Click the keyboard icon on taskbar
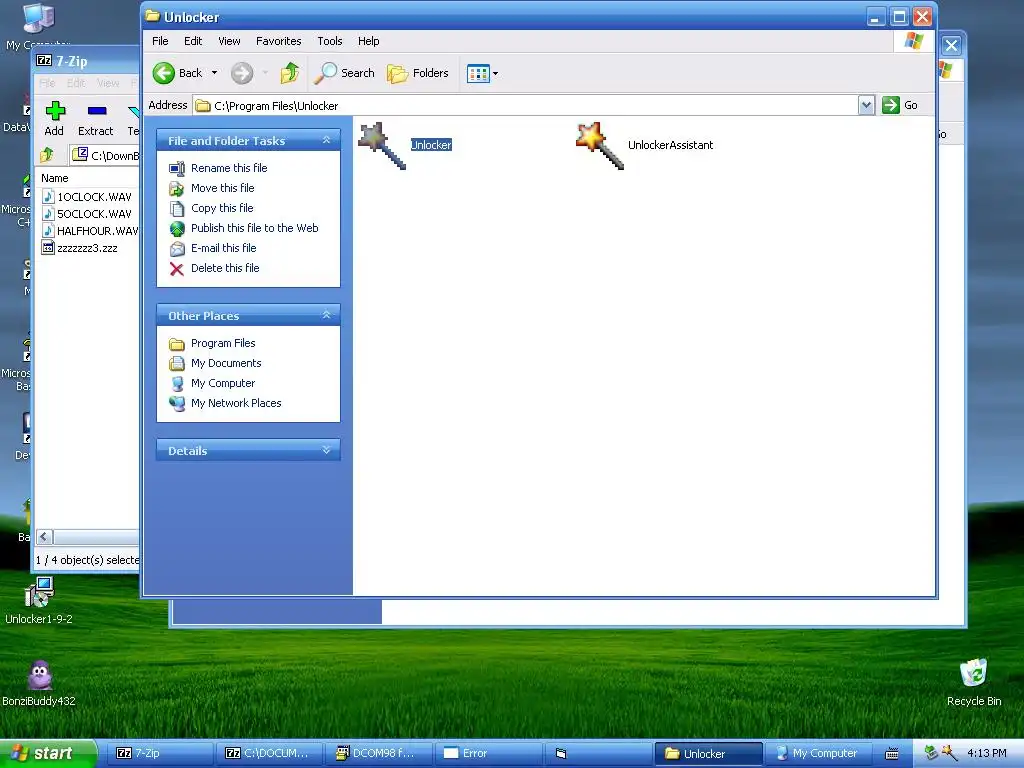The height and width of the screenshot is (768, 1024). tap(891, 754)
